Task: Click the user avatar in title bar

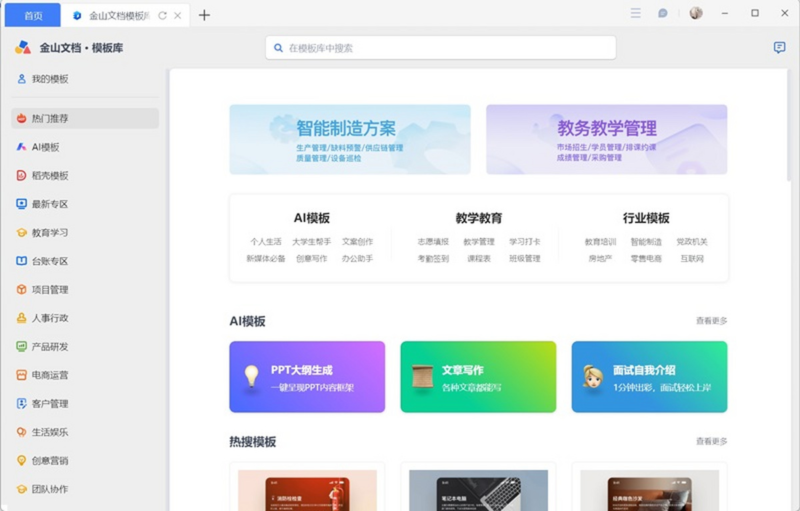Action: [696, 13]
